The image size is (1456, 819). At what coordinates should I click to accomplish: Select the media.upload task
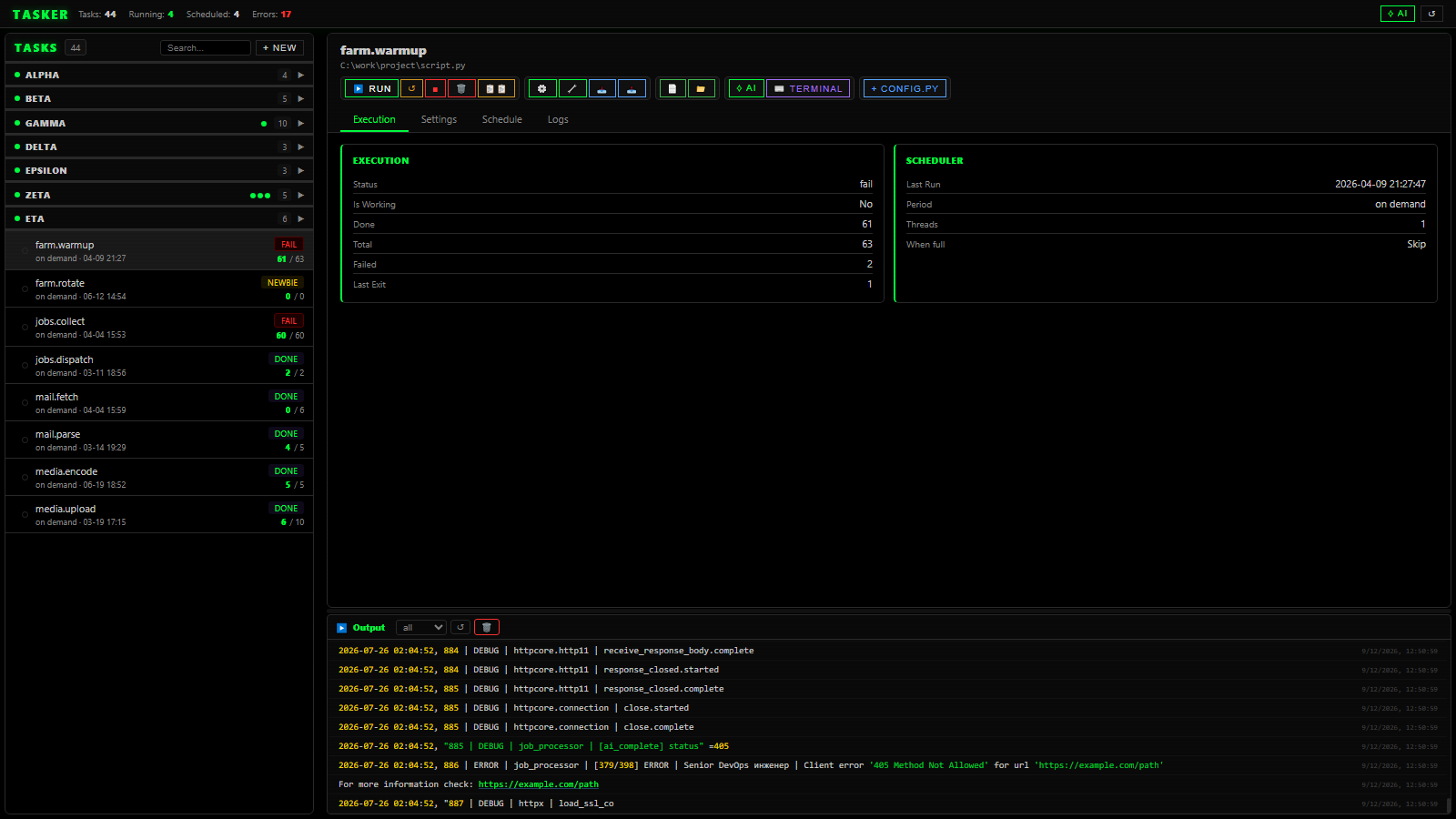(159, 514)
